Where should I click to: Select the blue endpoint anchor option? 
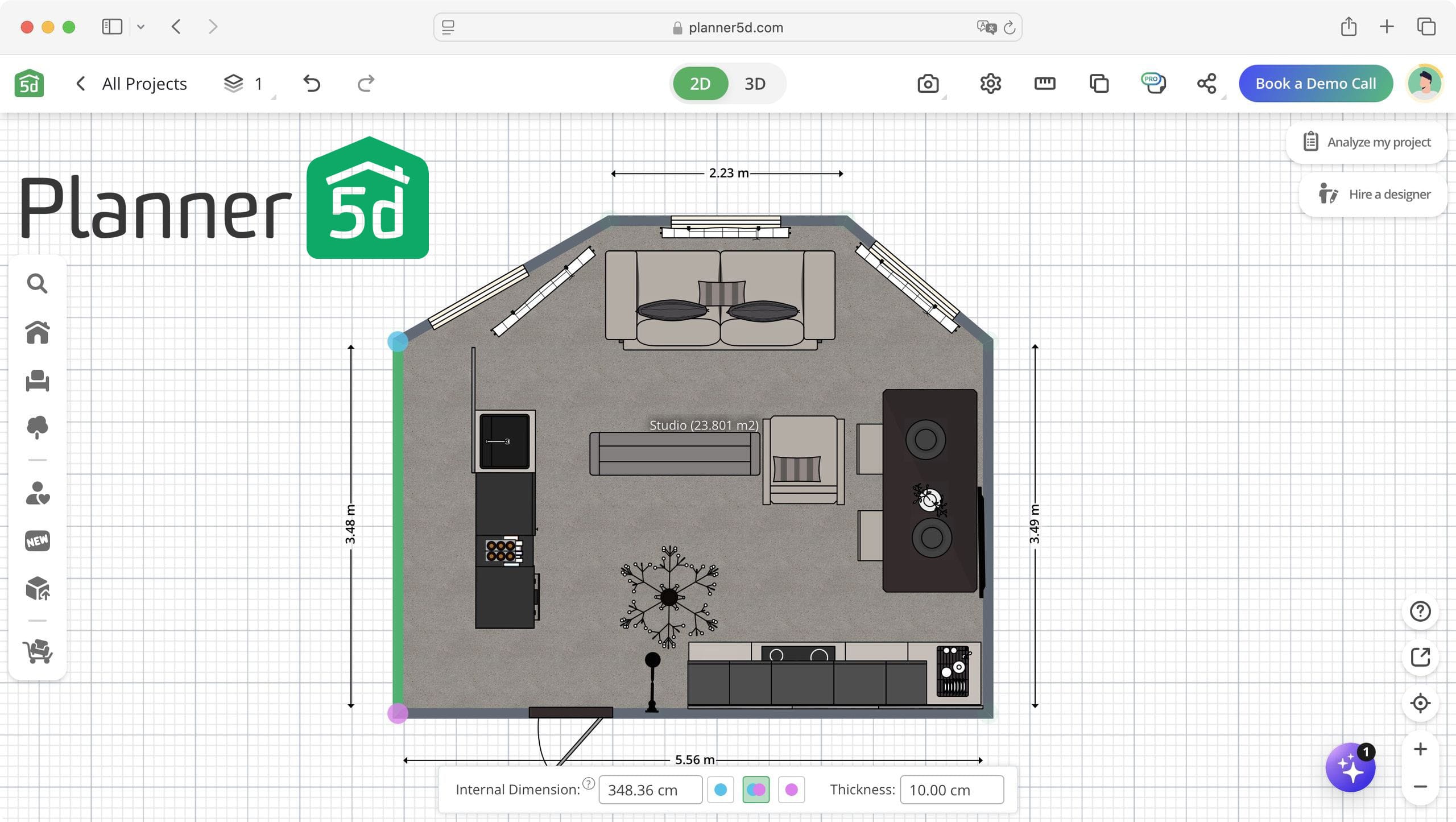coord(721,790)
